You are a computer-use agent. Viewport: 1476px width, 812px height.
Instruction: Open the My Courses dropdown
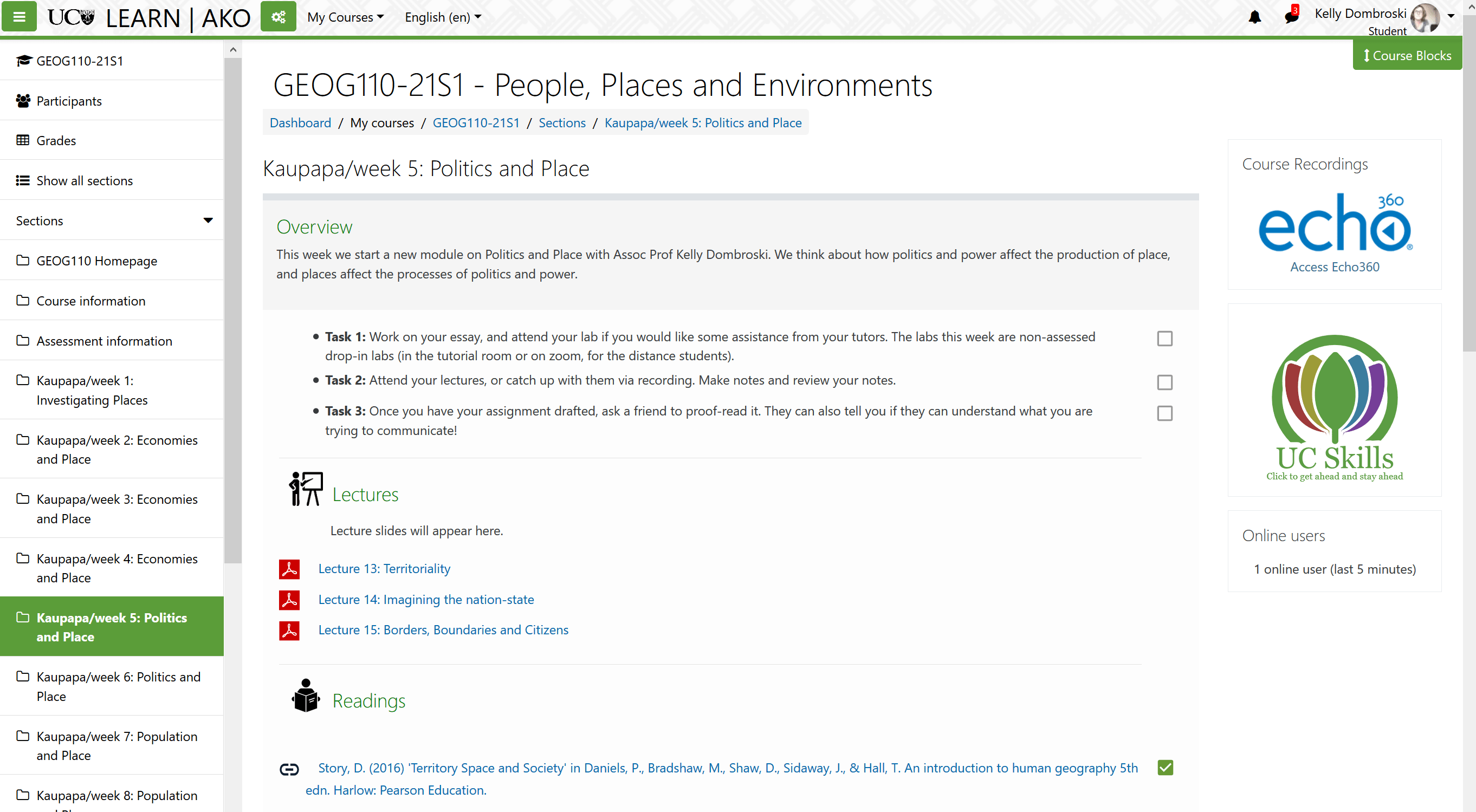point(345,17)
